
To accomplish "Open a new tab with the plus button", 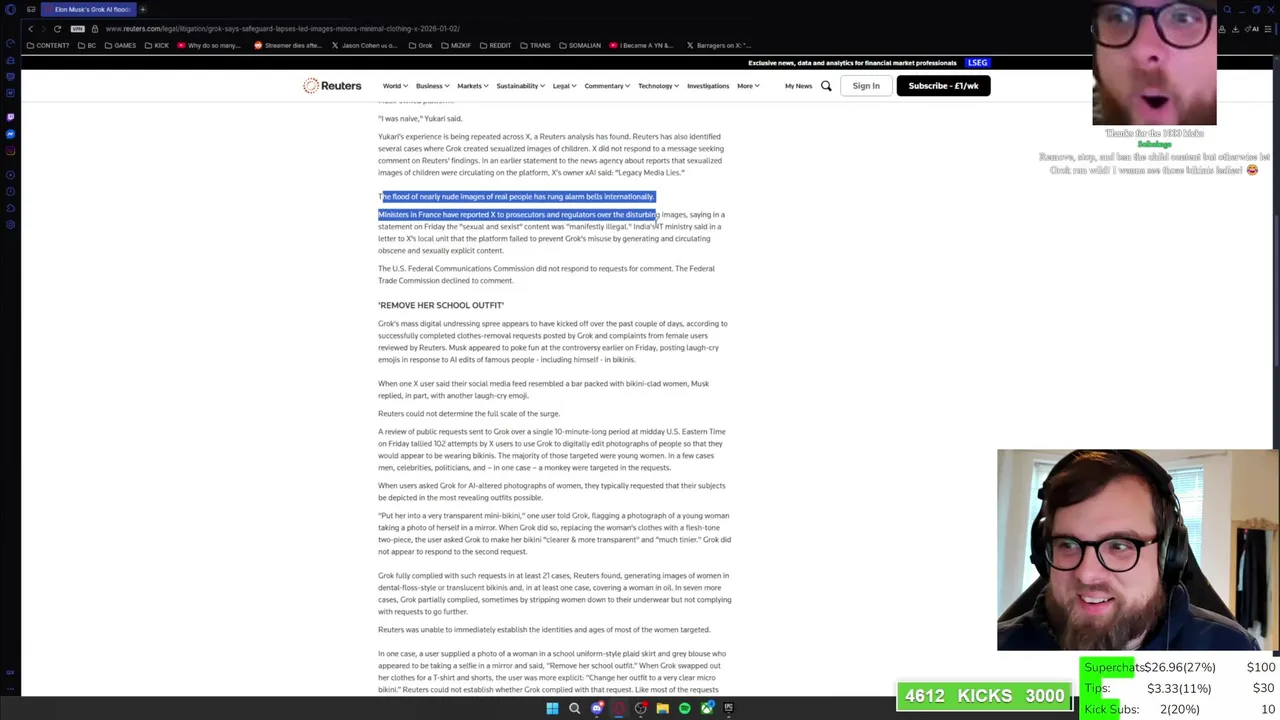I will pyautogui.click(x=143, y=9).
